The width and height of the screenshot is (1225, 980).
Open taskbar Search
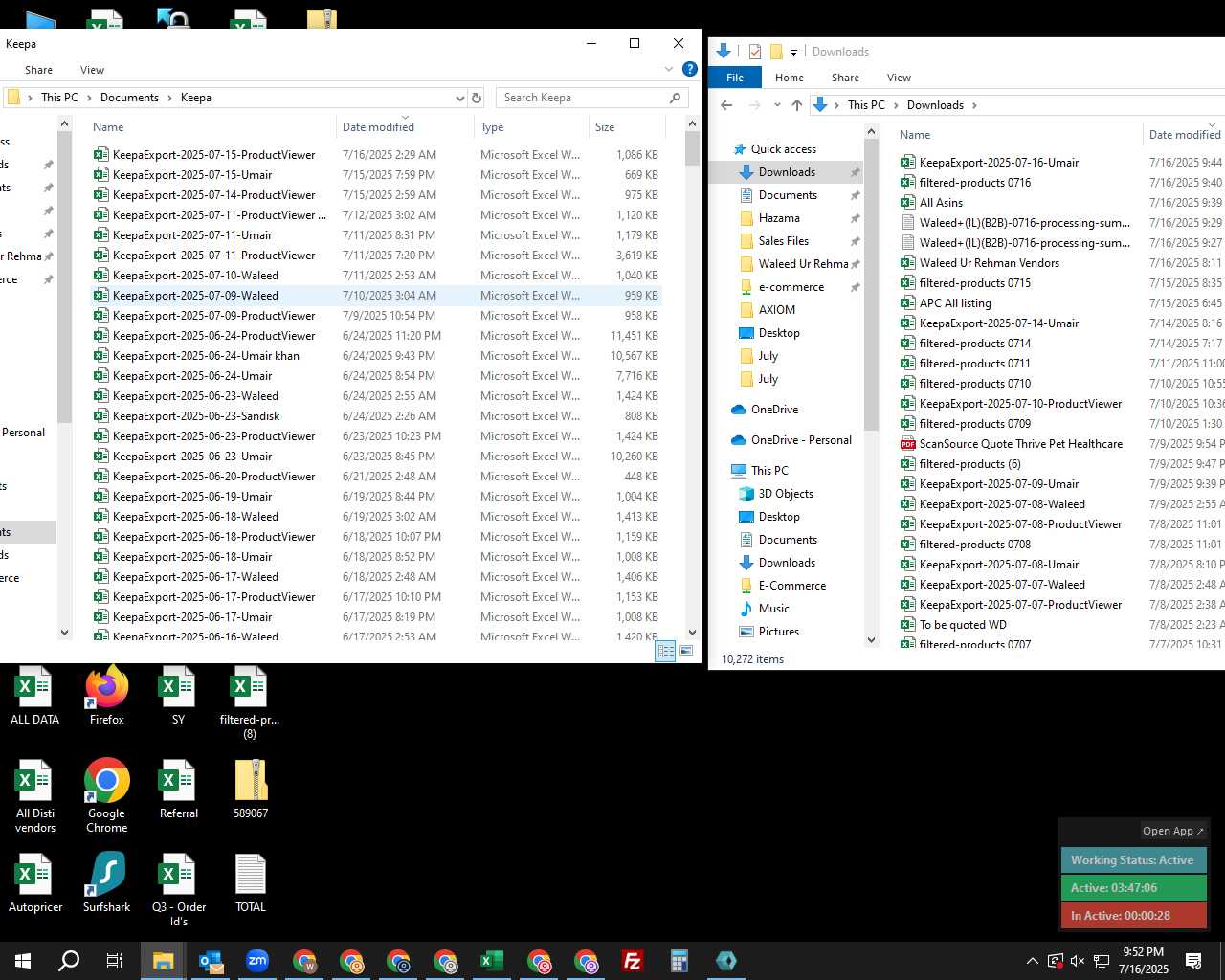69,961
